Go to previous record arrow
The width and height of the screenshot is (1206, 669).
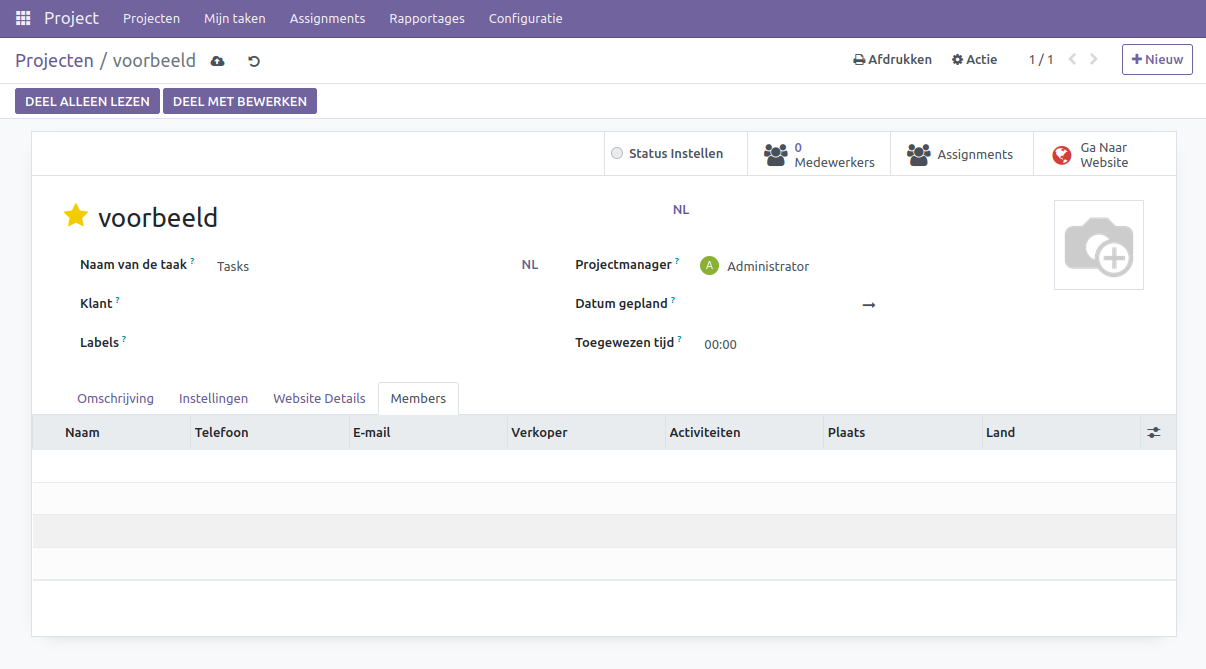(x=1072, y=59)
